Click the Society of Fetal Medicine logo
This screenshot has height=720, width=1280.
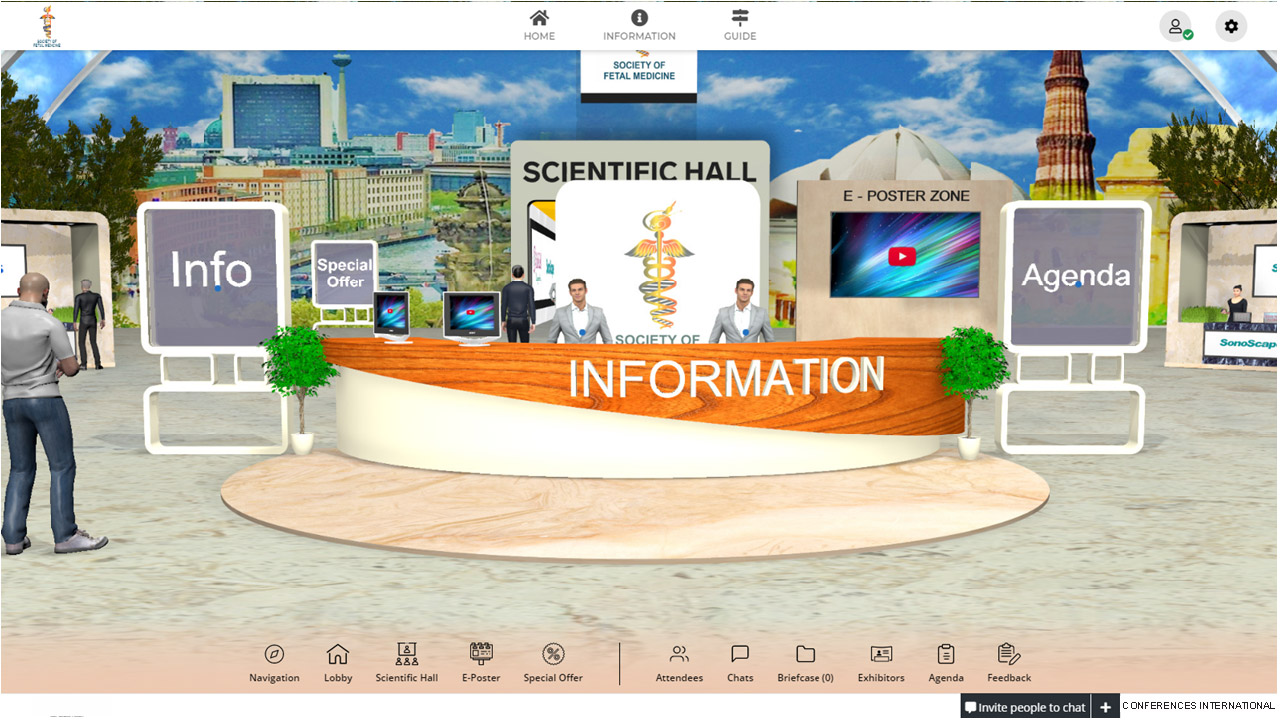point(47,26)
